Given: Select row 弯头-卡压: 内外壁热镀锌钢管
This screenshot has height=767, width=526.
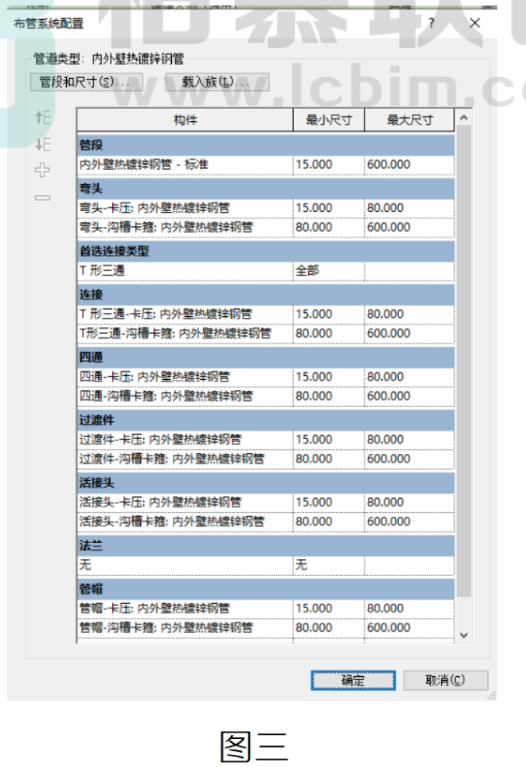Looking at the screenshot, I should [x=266, y=208].
